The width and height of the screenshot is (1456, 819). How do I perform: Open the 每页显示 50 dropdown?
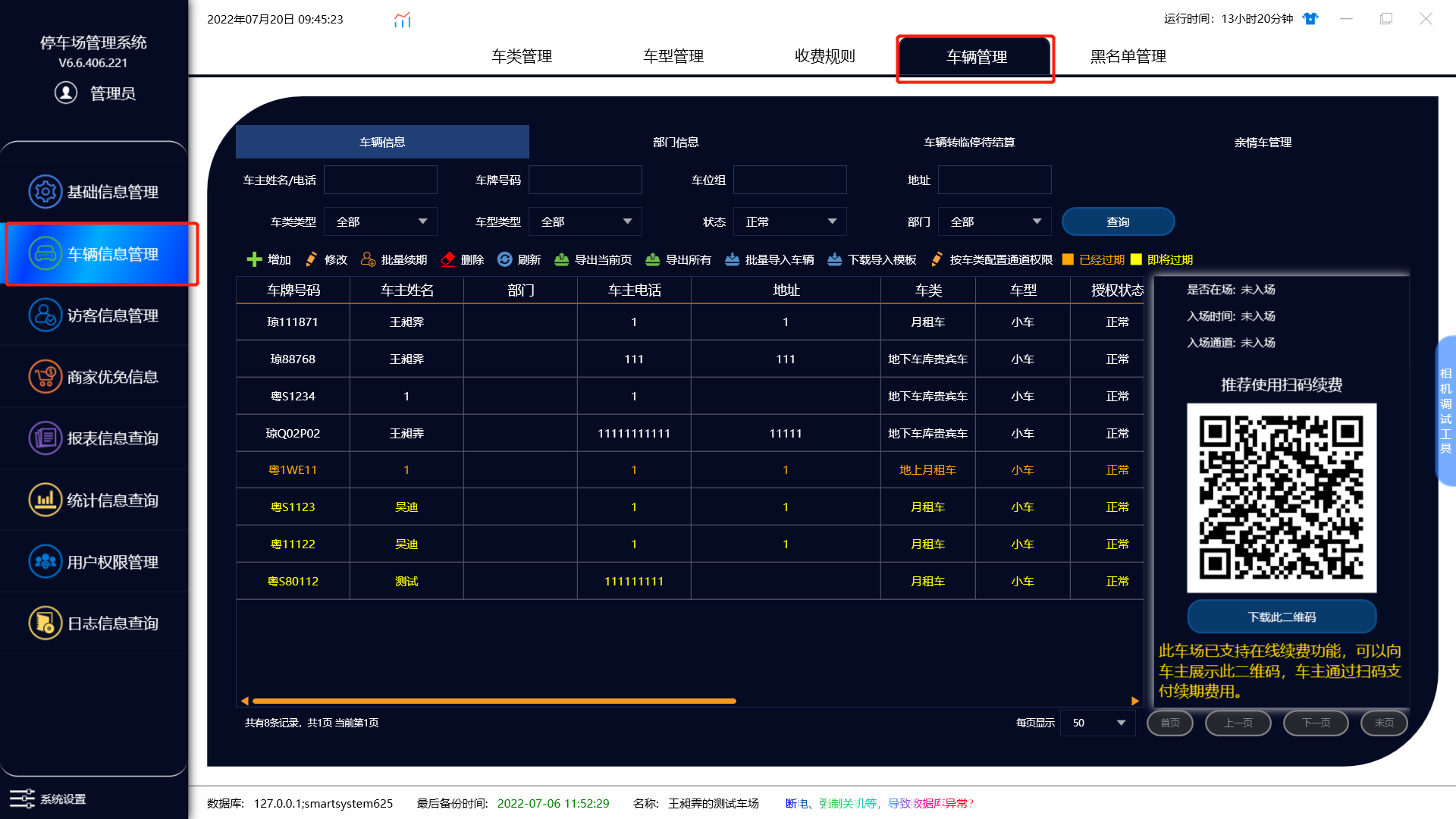1098,723
